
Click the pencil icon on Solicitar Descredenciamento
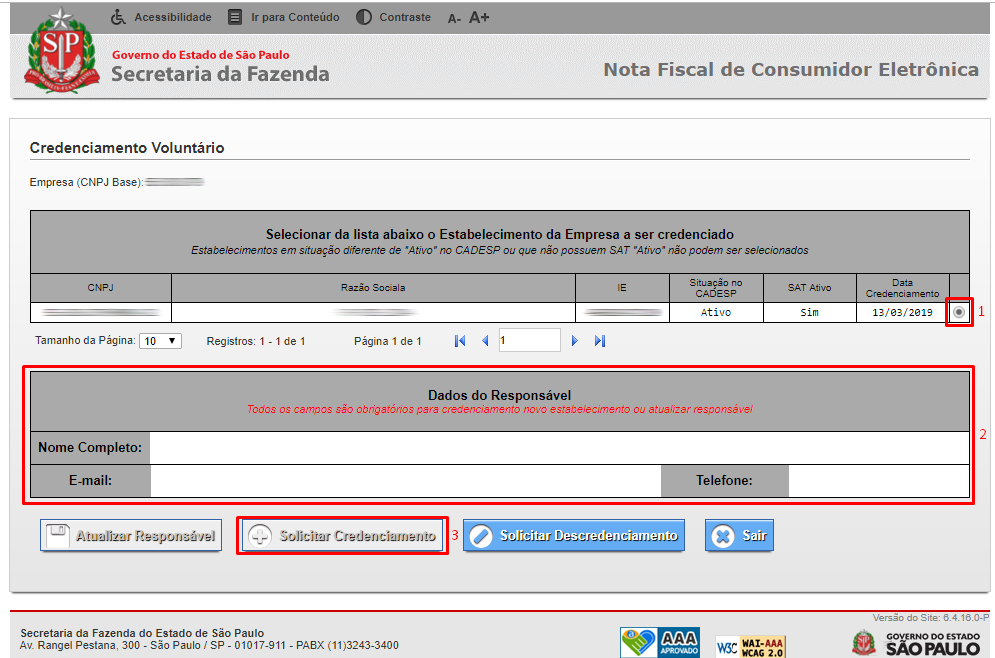pos(482,535)
